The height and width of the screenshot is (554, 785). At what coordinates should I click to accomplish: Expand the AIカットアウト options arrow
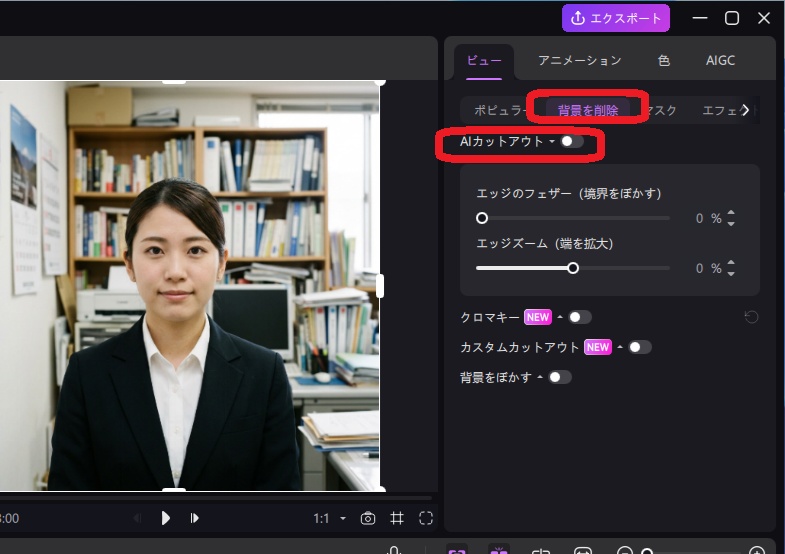click(x=552, y=142)
